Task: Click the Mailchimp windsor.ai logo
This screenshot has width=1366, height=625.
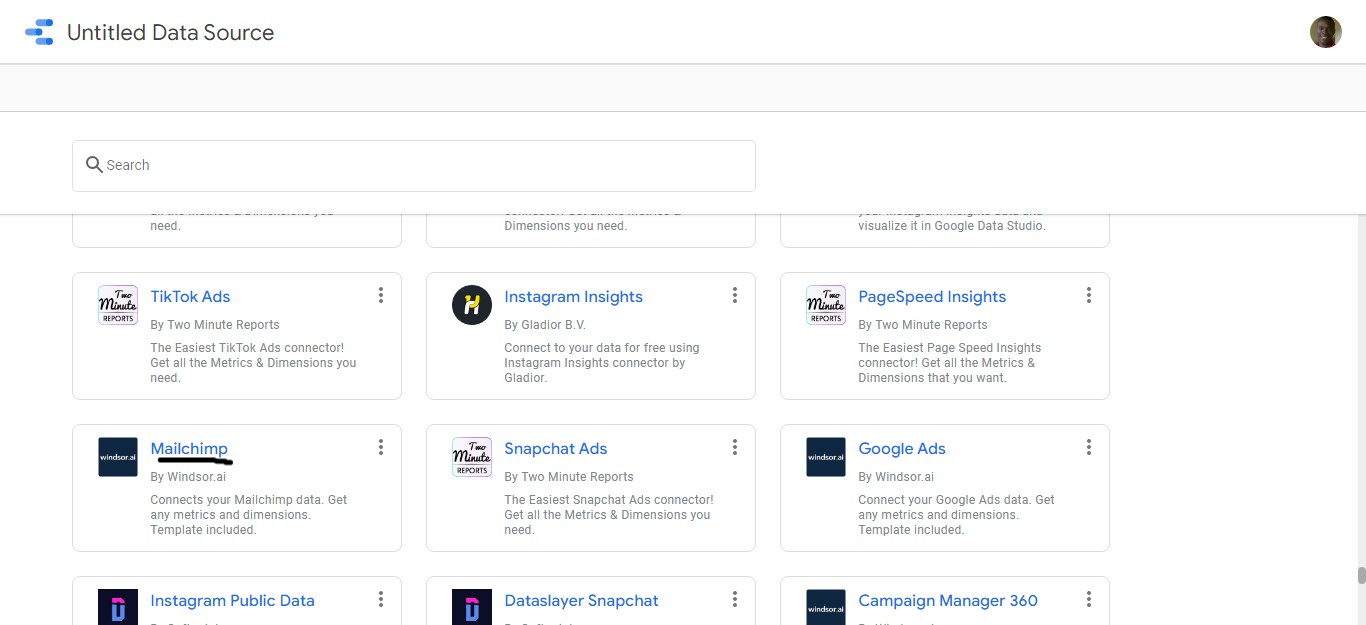Action: 118,457
